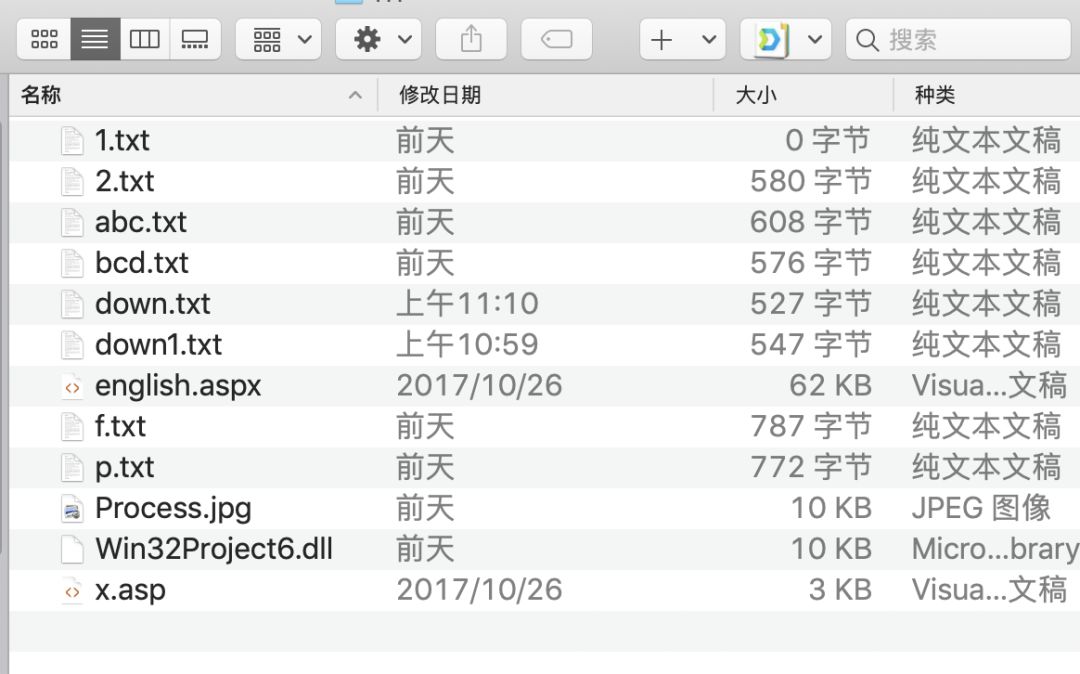Click the search field

960,40
